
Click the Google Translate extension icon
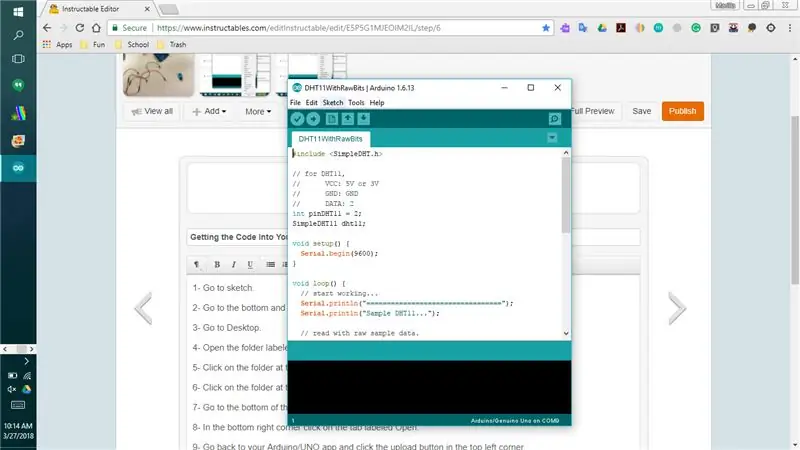tap(583, 28)
